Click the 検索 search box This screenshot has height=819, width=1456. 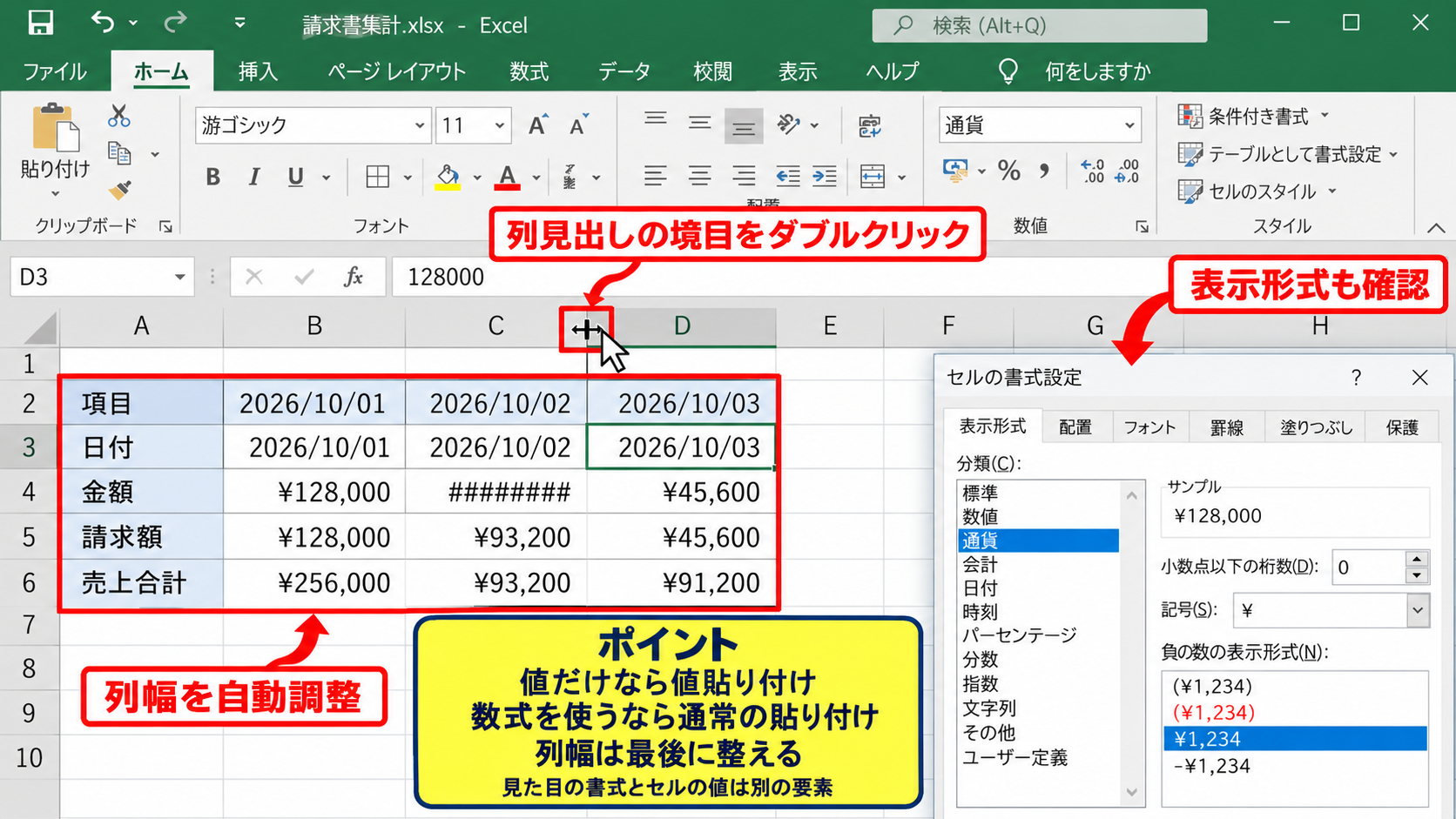1040,25
